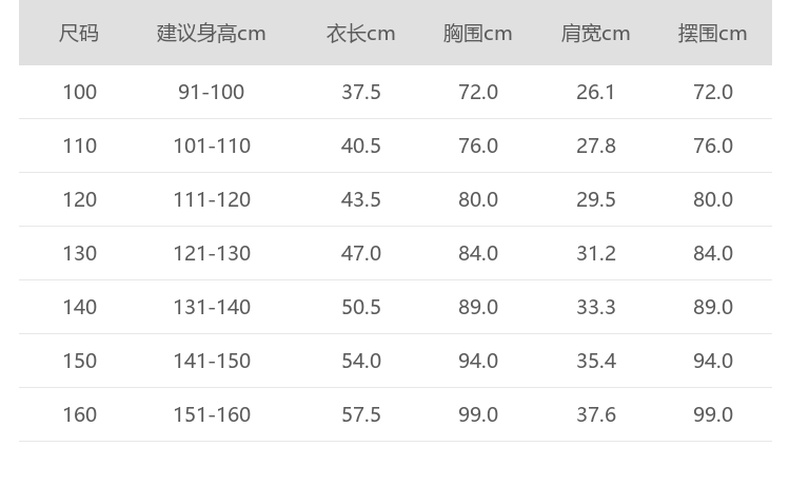Select the 肩宽cm header cell
Screen dimensions: 790x485
pos(596,33)
